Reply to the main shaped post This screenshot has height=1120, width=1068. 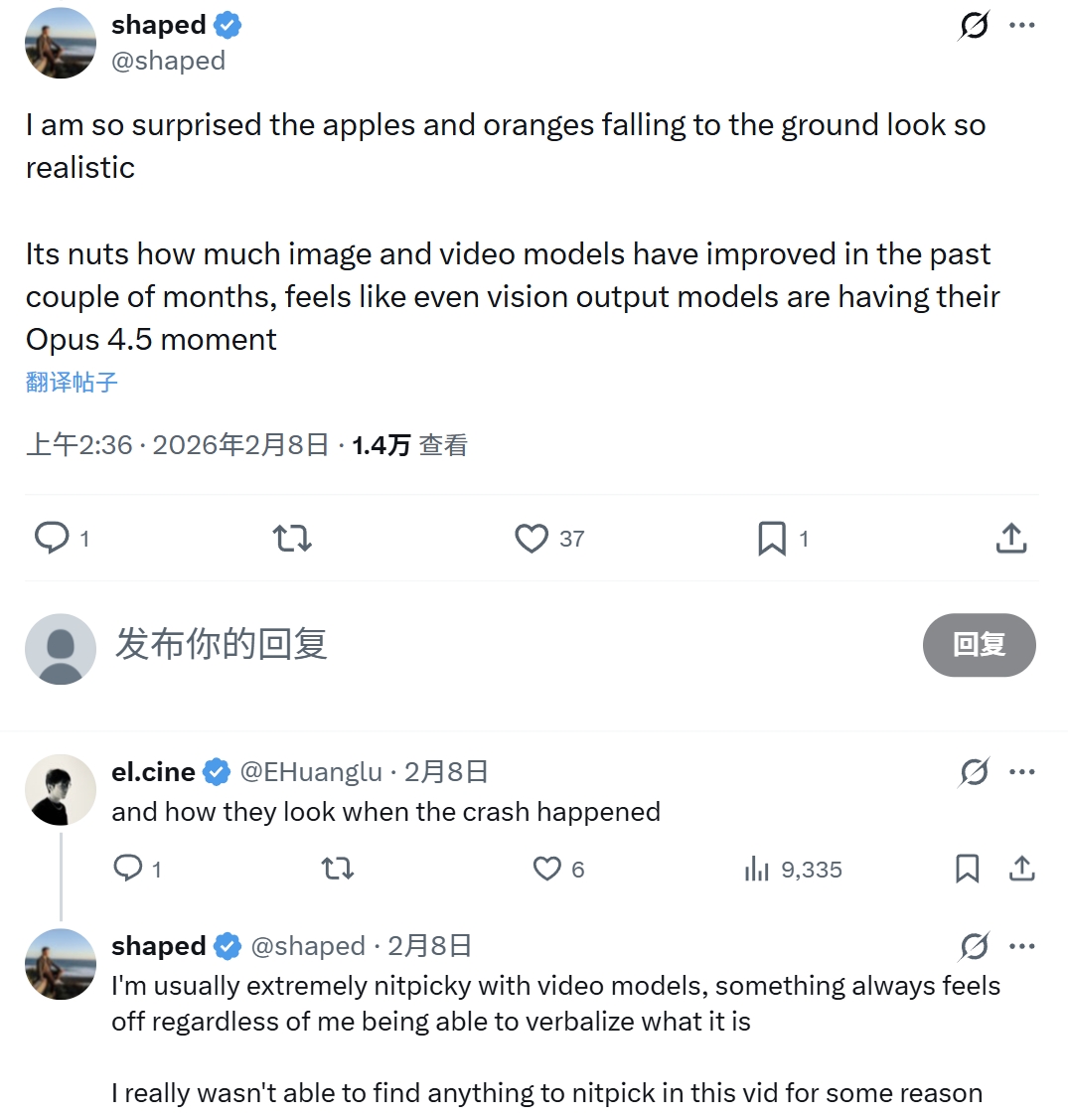click(52, 538)
